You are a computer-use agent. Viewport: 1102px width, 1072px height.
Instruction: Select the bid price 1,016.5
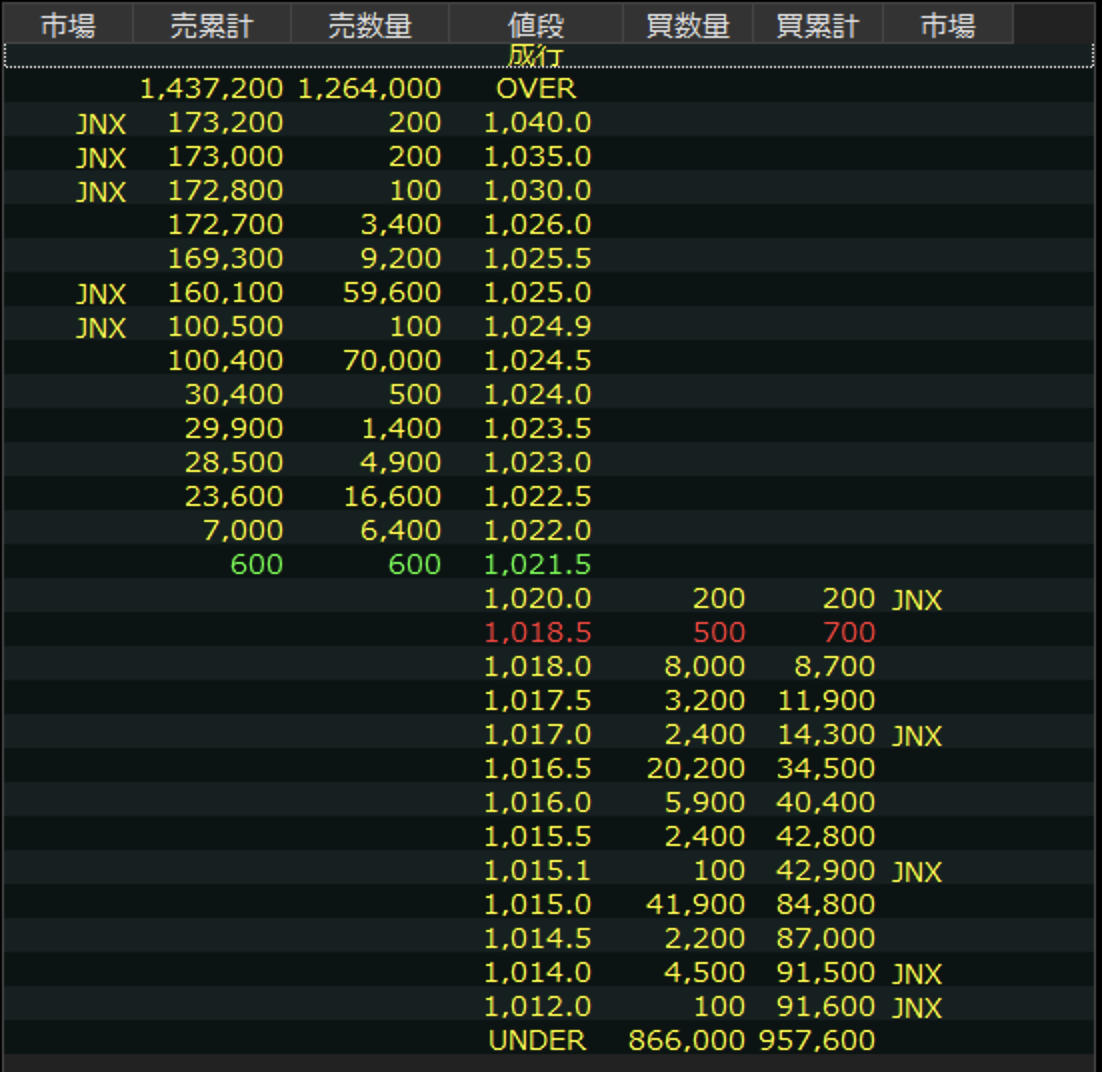[x=537, y=769]
